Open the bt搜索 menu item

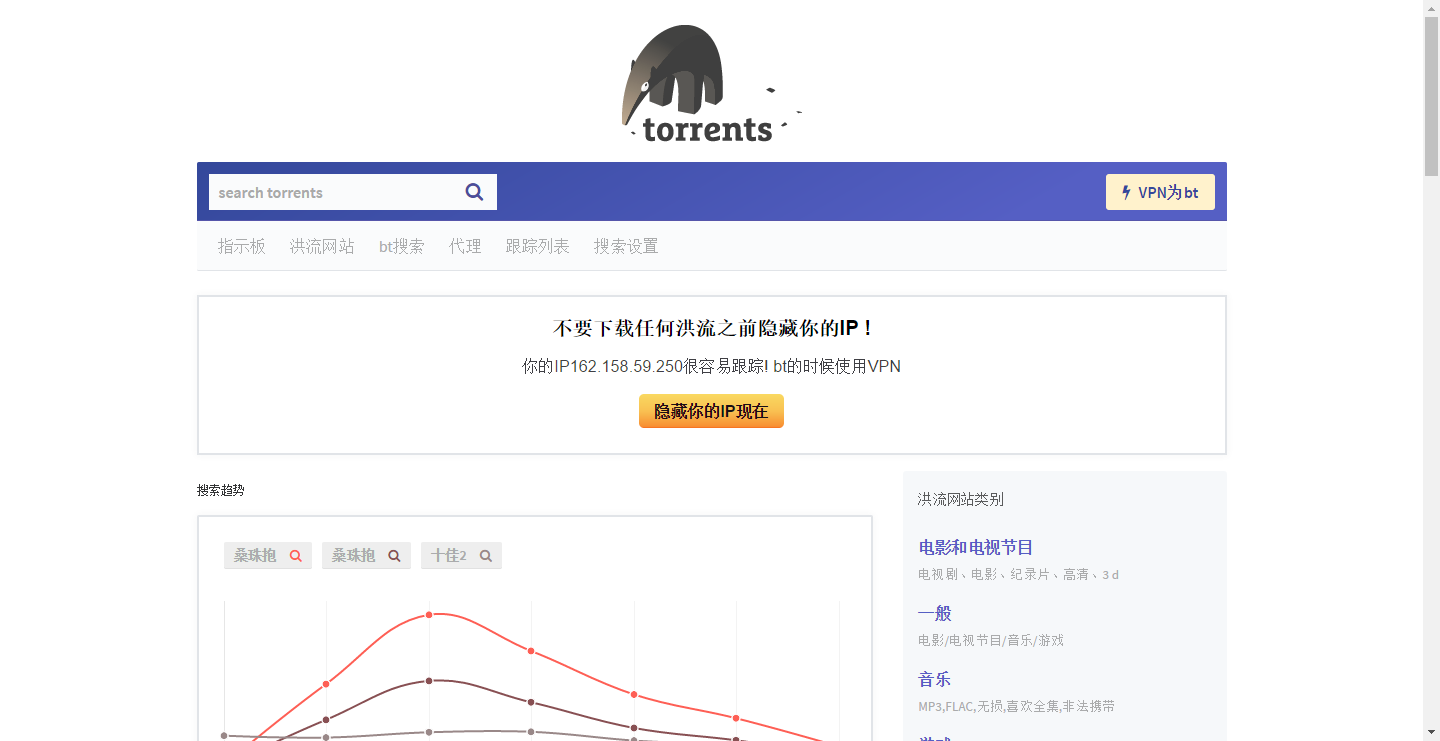pyautogui.click(x=402, y=246)
